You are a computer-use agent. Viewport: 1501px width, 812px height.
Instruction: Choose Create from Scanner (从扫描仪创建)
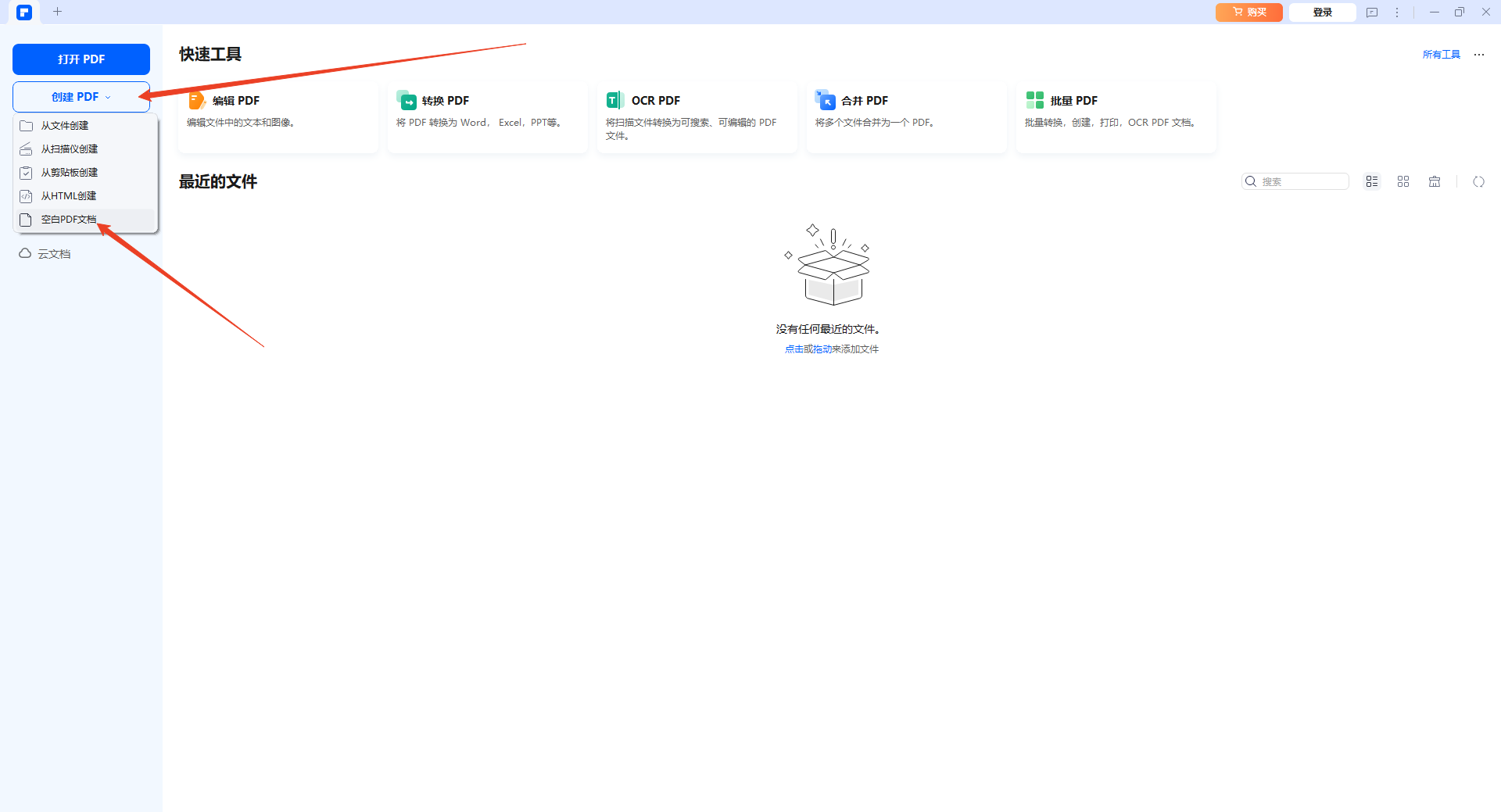(x=70, y=149)
